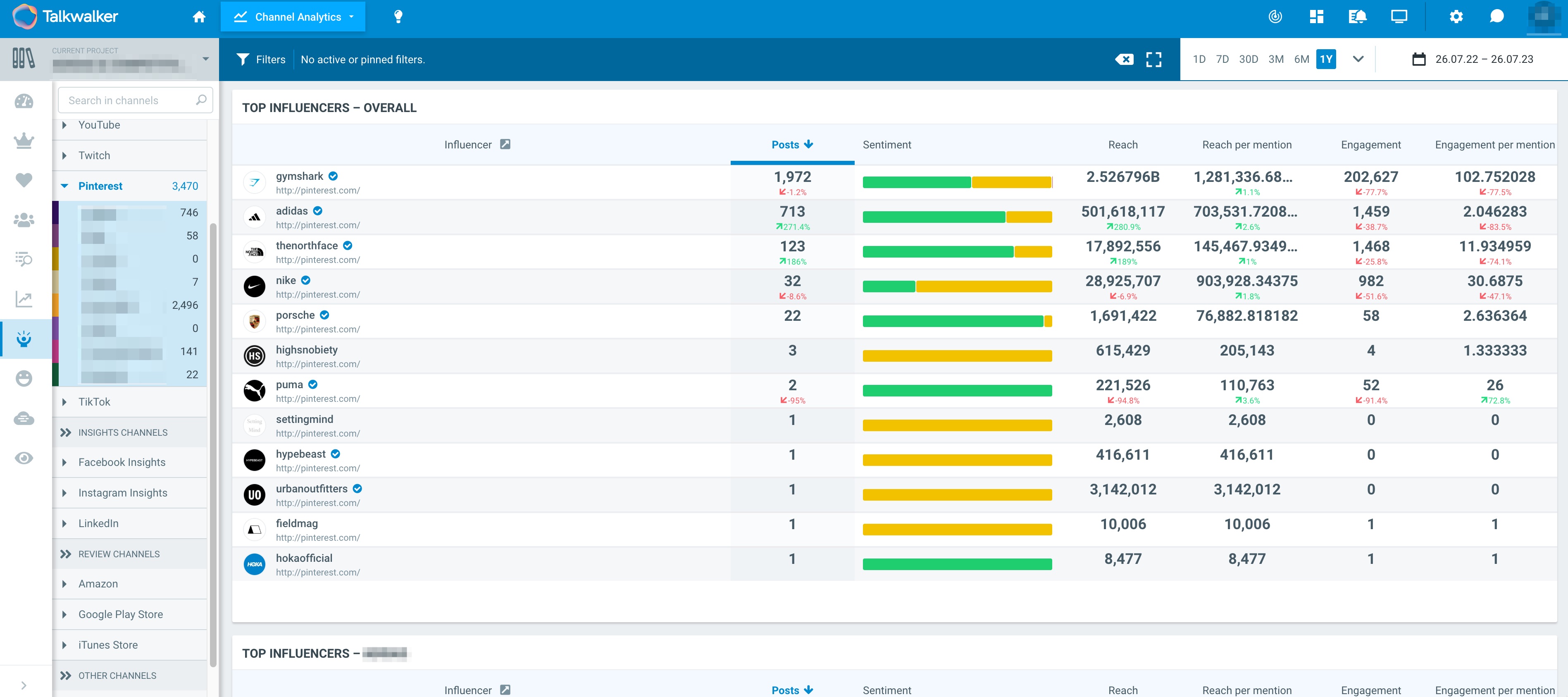Image resolution: width=1568 pixels, height=697 pixels.
Task: Select the 1D time range
Action: pos(1199,60)
